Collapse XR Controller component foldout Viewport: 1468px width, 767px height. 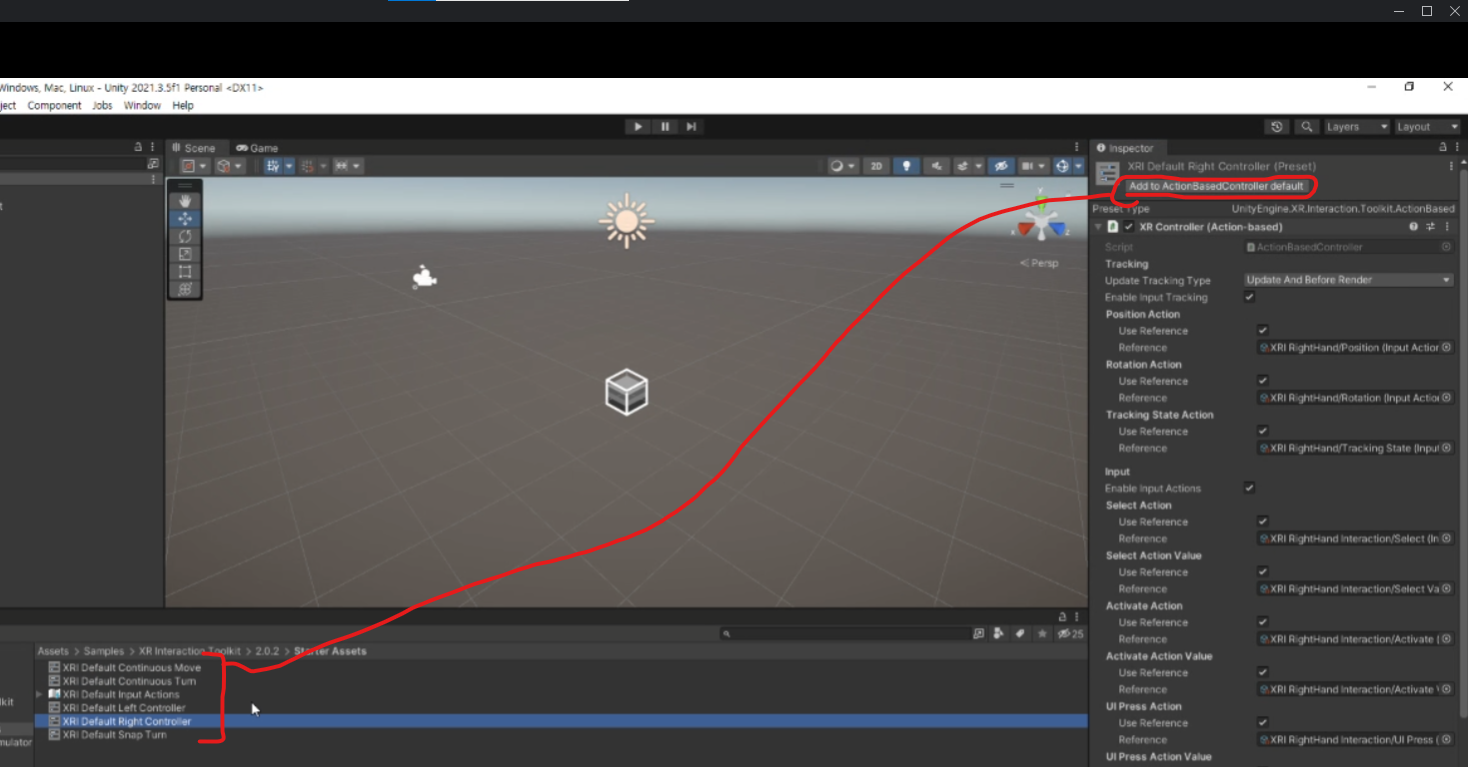coord(1099,227)
